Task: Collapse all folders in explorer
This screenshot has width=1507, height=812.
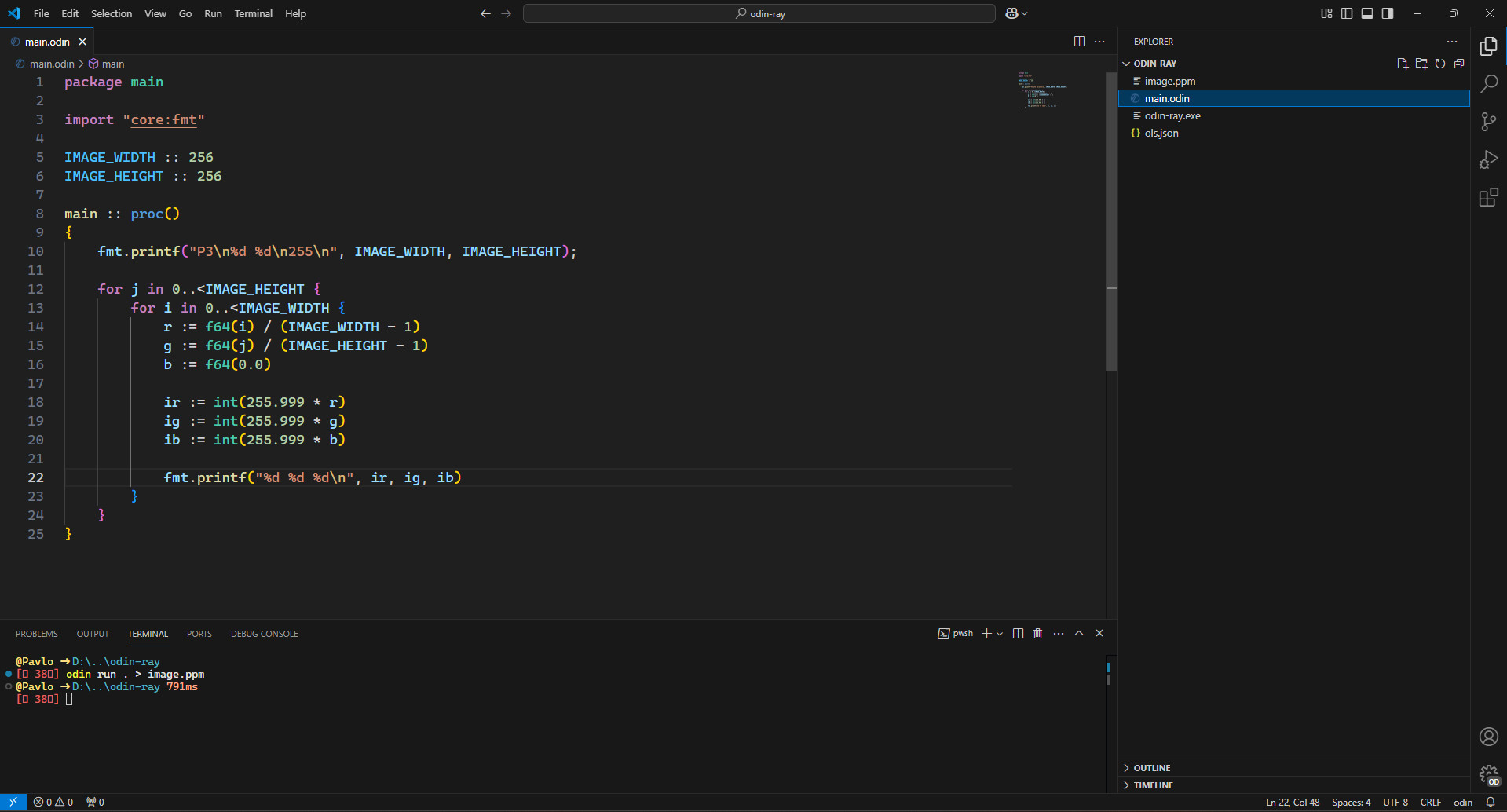Action: [1459, 64]
